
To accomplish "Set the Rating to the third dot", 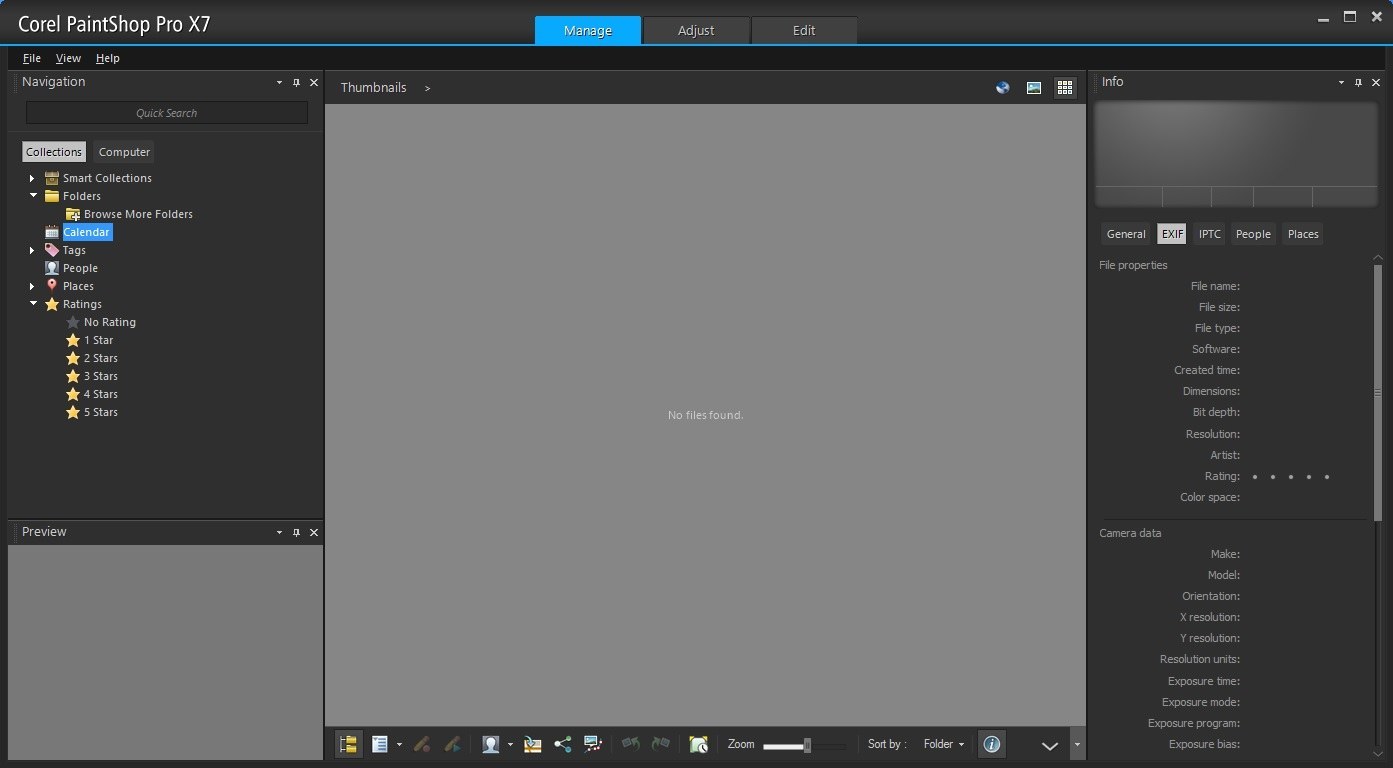I will click(1291, 477).
